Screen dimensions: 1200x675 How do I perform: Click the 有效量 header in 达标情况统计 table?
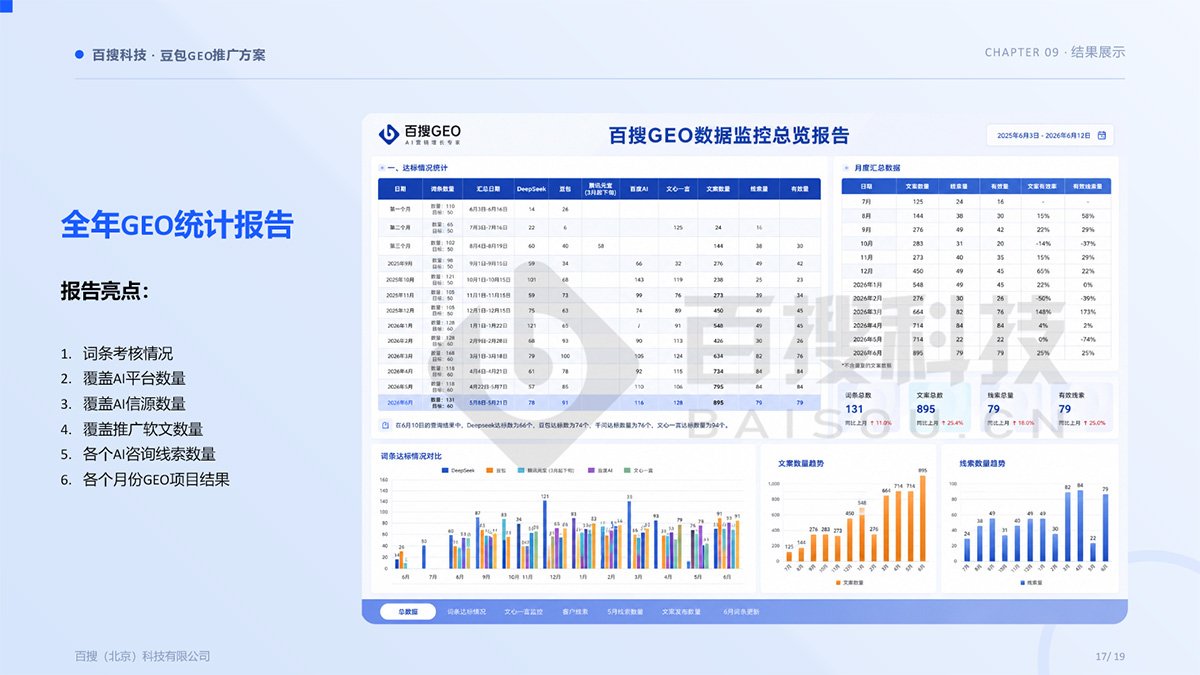[x=800, y=188]
